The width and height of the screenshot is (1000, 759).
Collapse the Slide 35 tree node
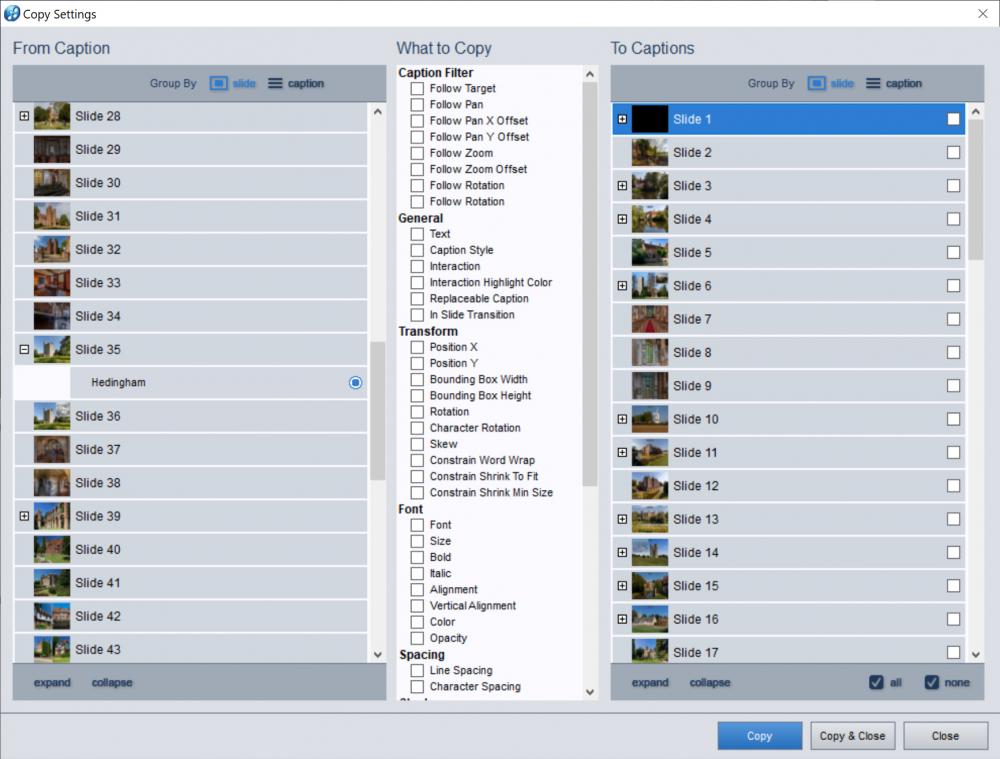tap(24, 349)
